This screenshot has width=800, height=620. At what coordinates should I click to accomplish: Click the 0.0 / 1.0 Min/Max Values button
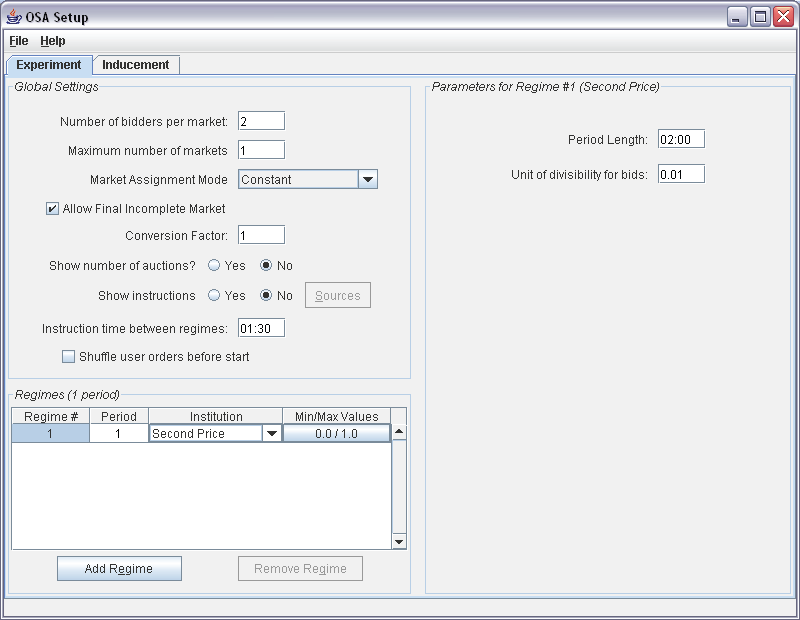click(x=336, y=434)
